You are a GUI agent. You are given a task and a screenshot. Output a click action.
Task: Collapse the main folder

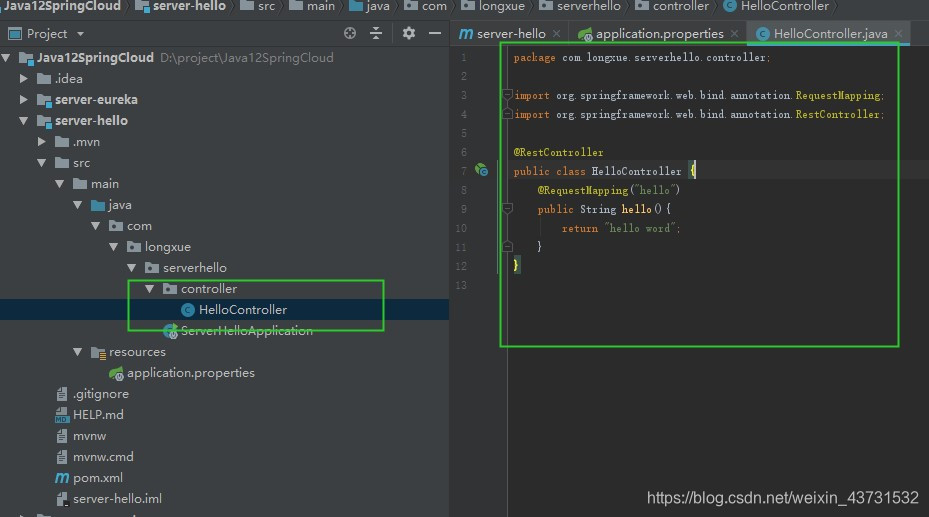[x=60, y=184]
